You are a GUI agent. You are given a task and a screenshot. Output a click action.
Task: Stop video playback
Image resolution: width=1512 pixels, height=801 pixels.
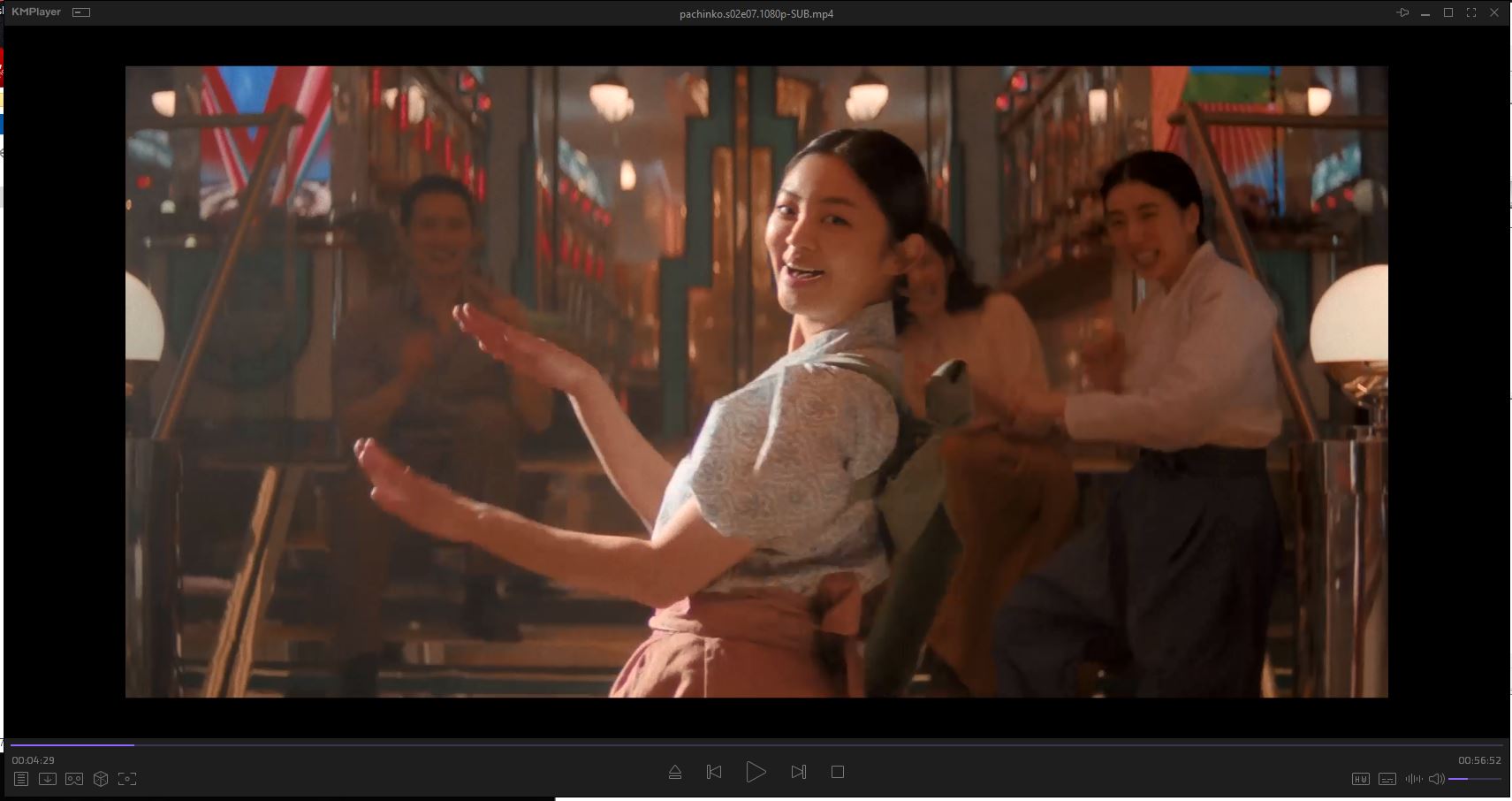838,772
